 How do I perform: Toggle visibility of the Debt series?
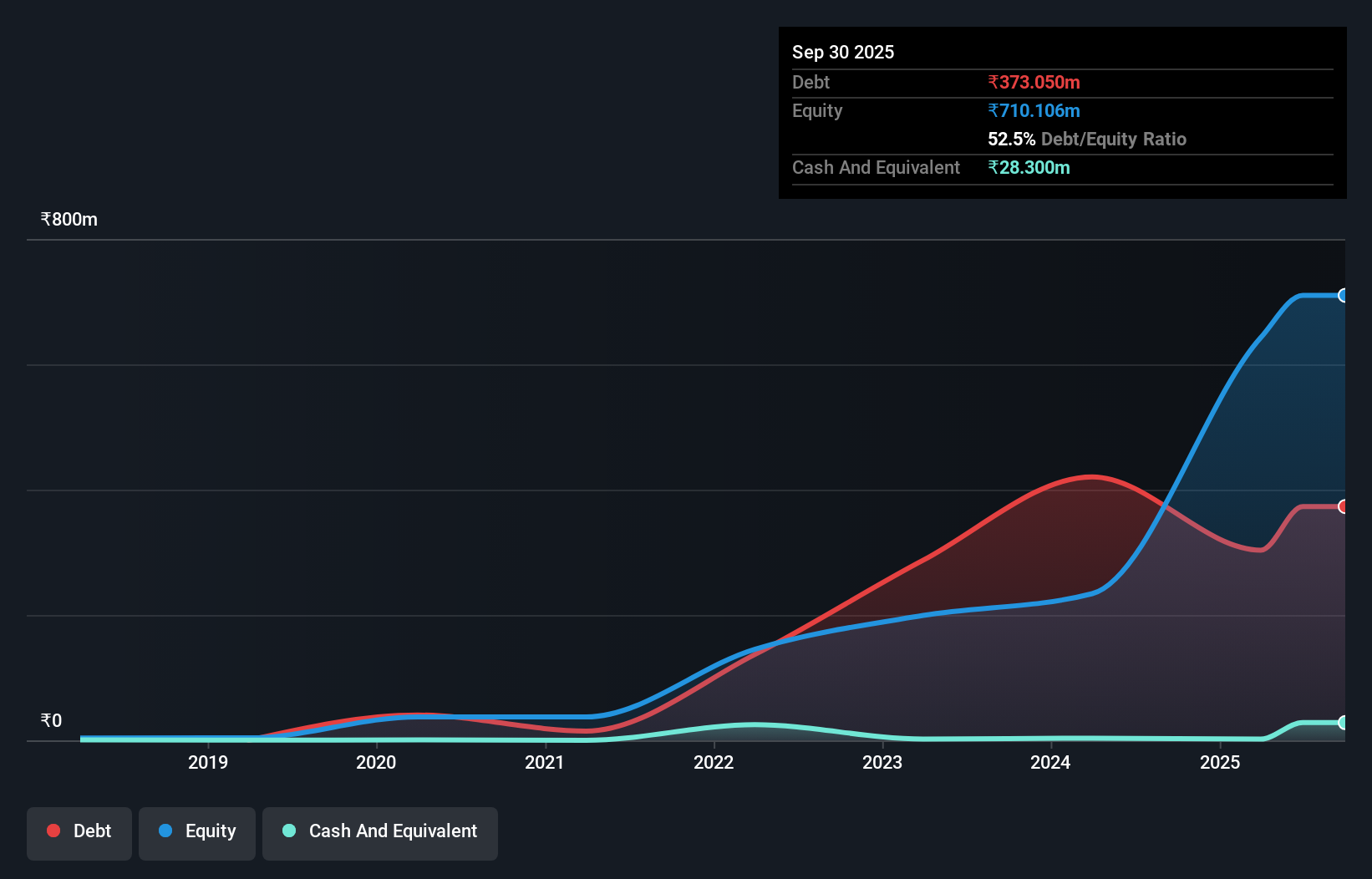79,831
